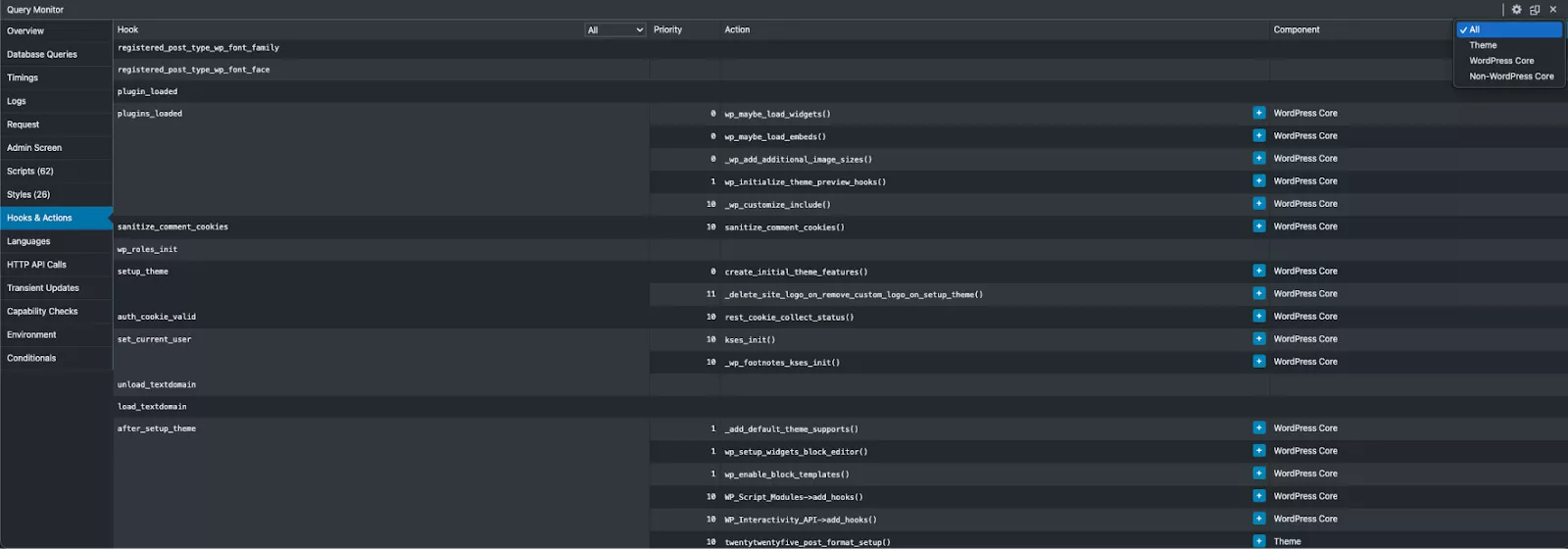Screen dimensions: 1568x549
Task: Close the Query Monitor panel
Action: point(1553,10)
